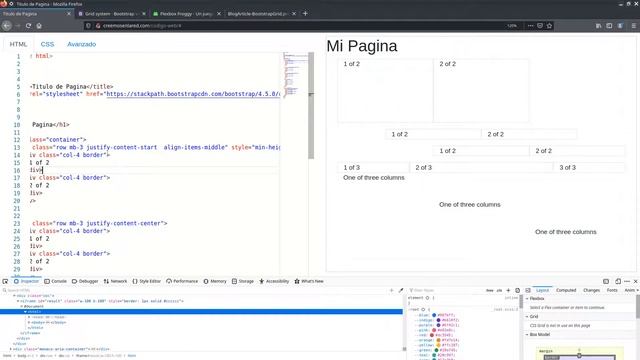Click the --pink color swatch
The image size is (640, 360).
(x=434, y=330)
